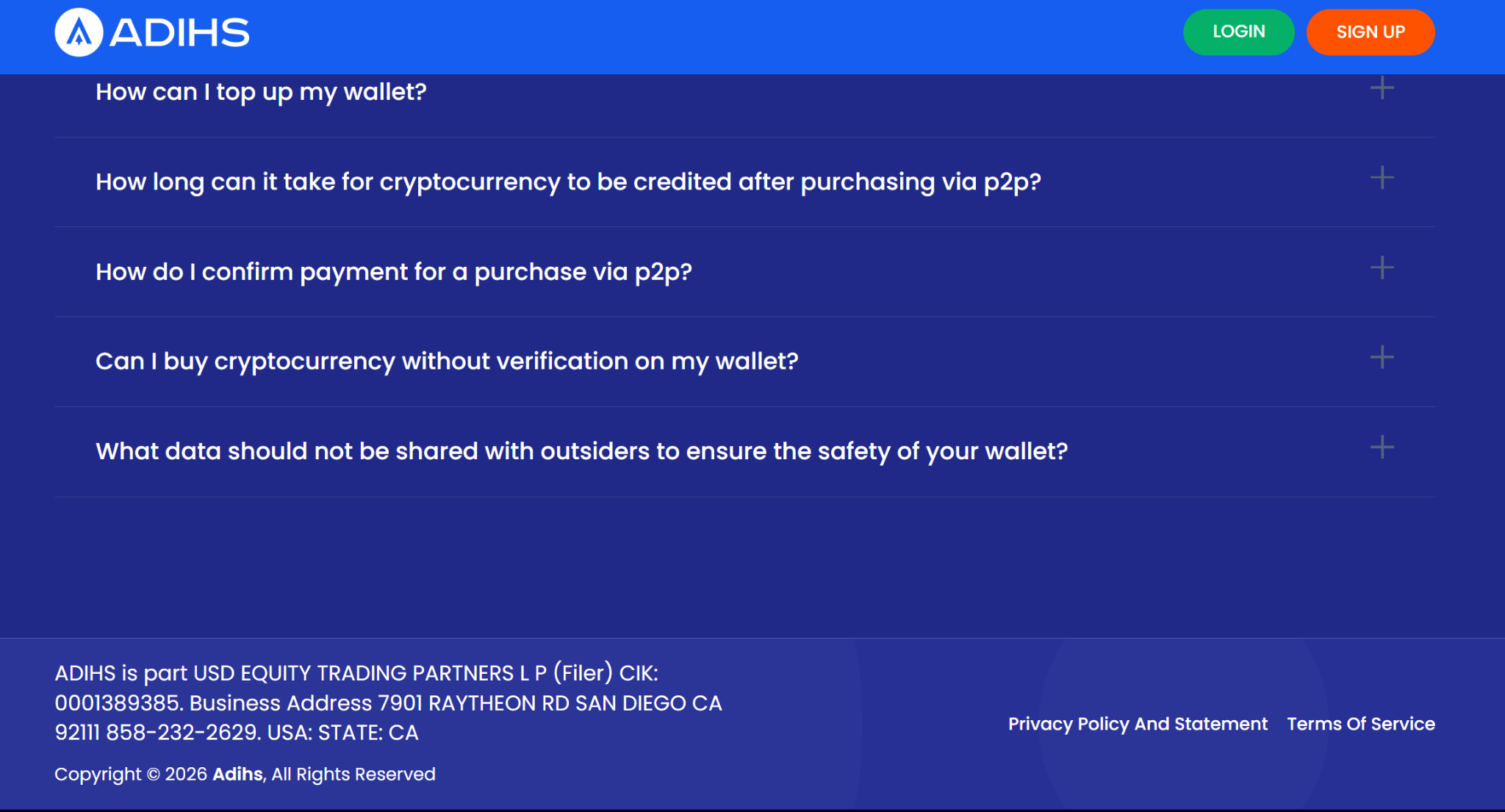Open "What data should not be shared" question
The width and height of the screenshot is (1505, 812).
581,451
